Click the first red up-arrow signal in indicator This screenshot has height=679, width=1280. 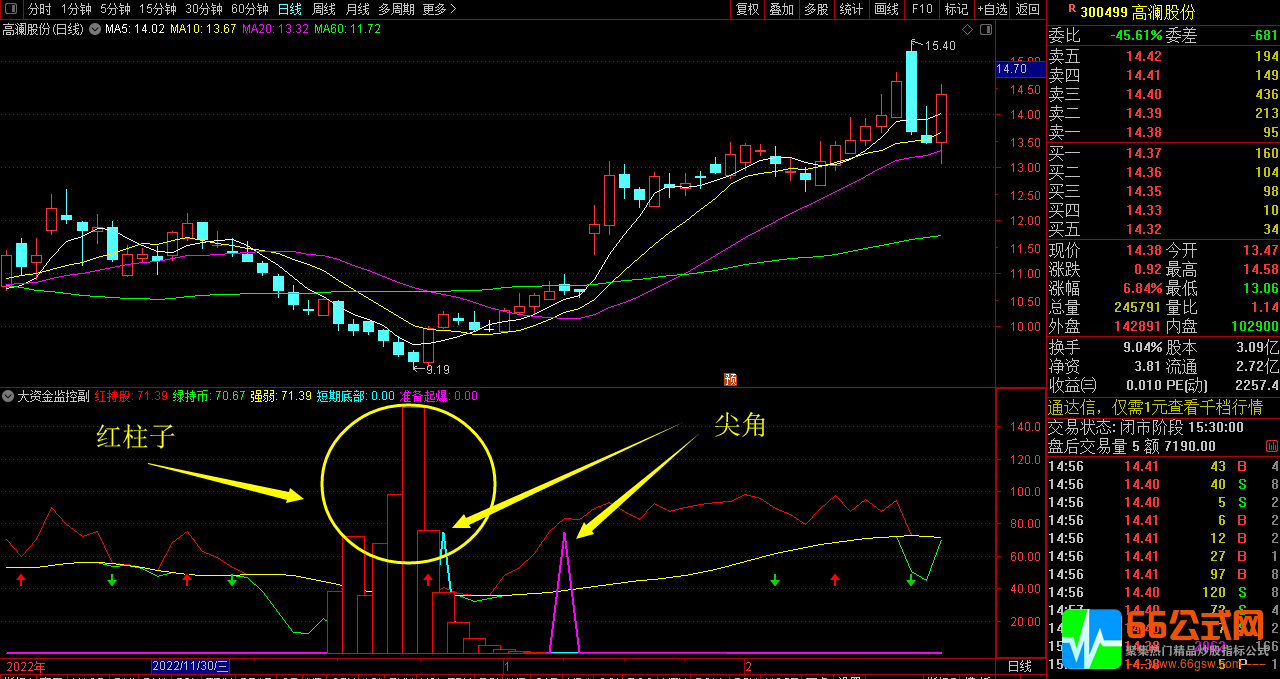pyautogui.click(x=21, y=580)
